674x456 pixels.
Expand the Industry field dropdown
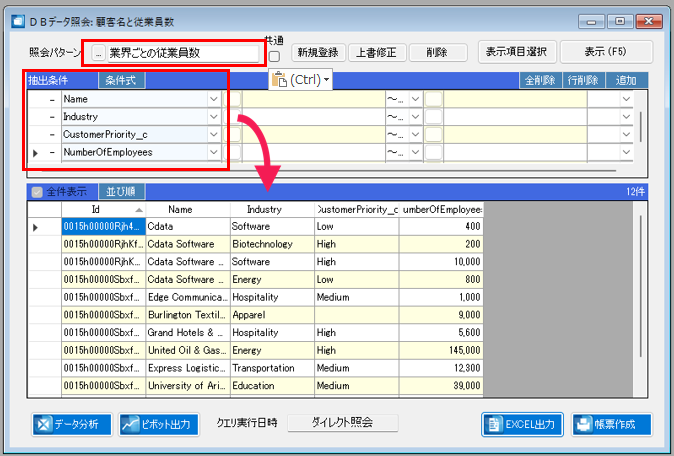pyautogui.click(x=214, y=116)
